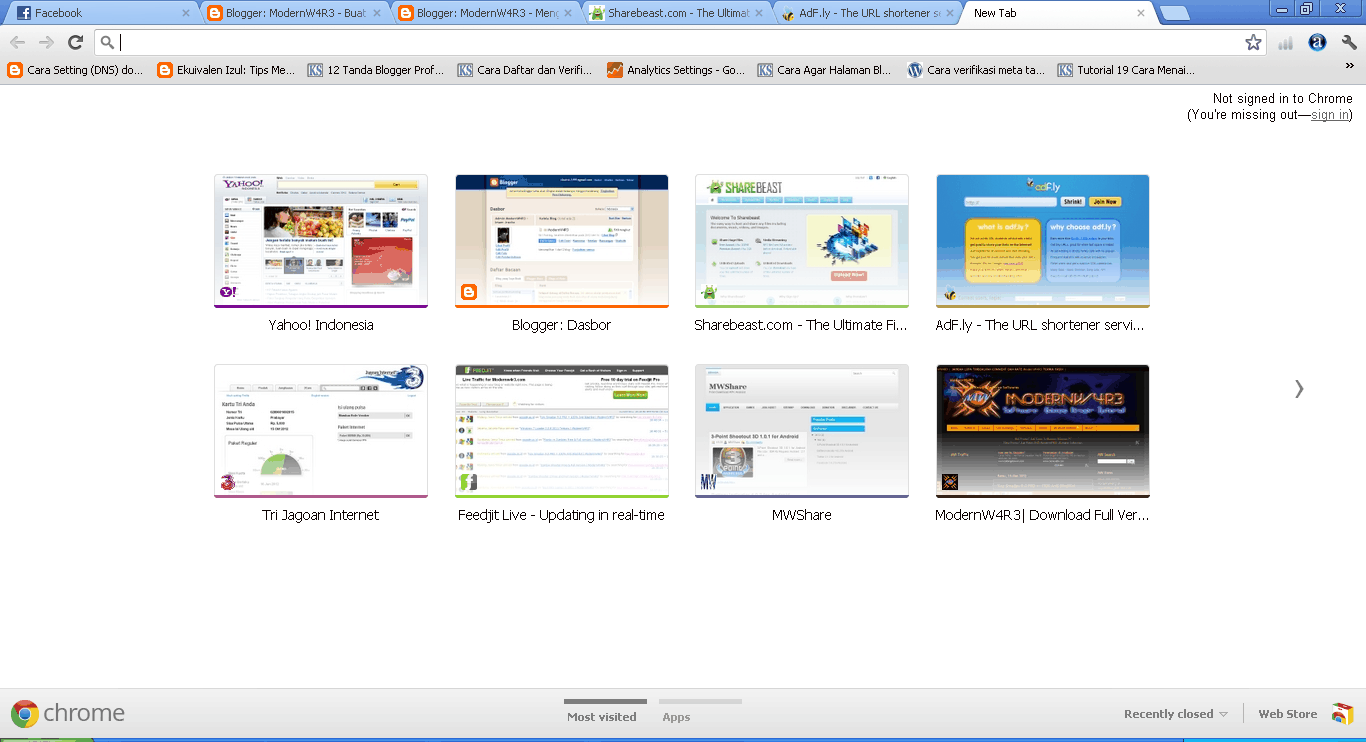Open 'Ekuivalen Izul: Tips Me...' bookmark
The image size is (1366, 742).
[226, 70]
